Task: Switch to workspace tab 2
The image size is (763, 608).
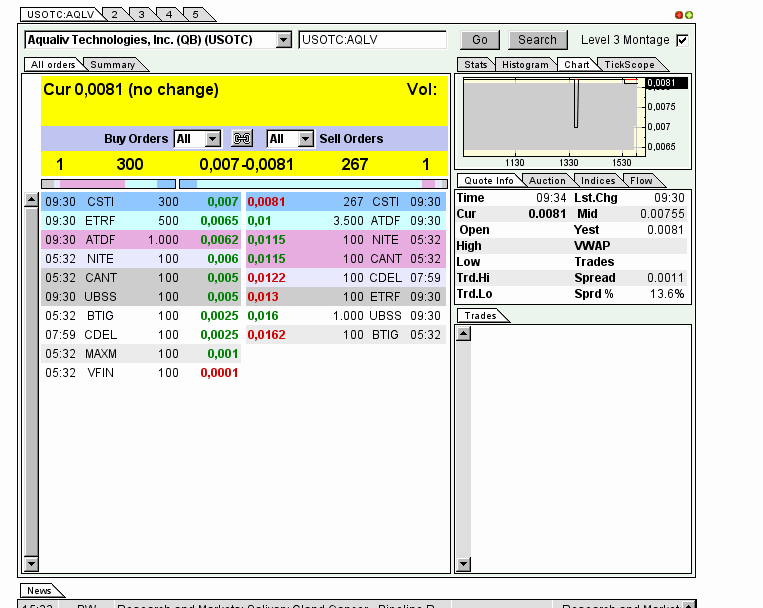Action: pyautogui.click(x=115, y=15)
